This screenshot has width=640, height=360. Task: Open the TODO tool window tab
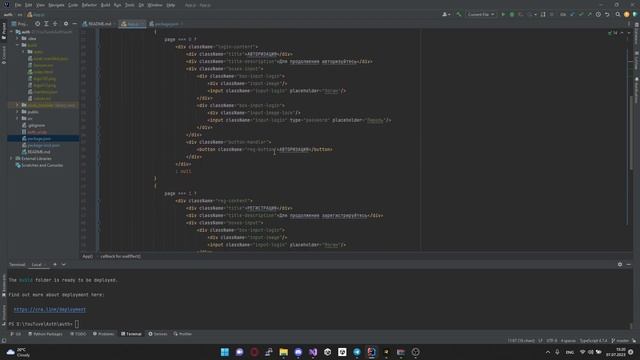coord(78,334)
